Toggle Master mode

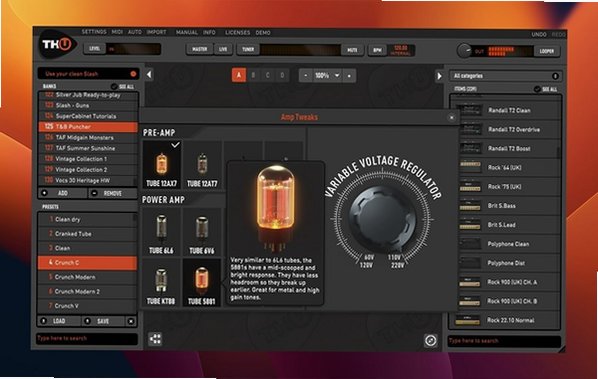(x=199, y=49)
